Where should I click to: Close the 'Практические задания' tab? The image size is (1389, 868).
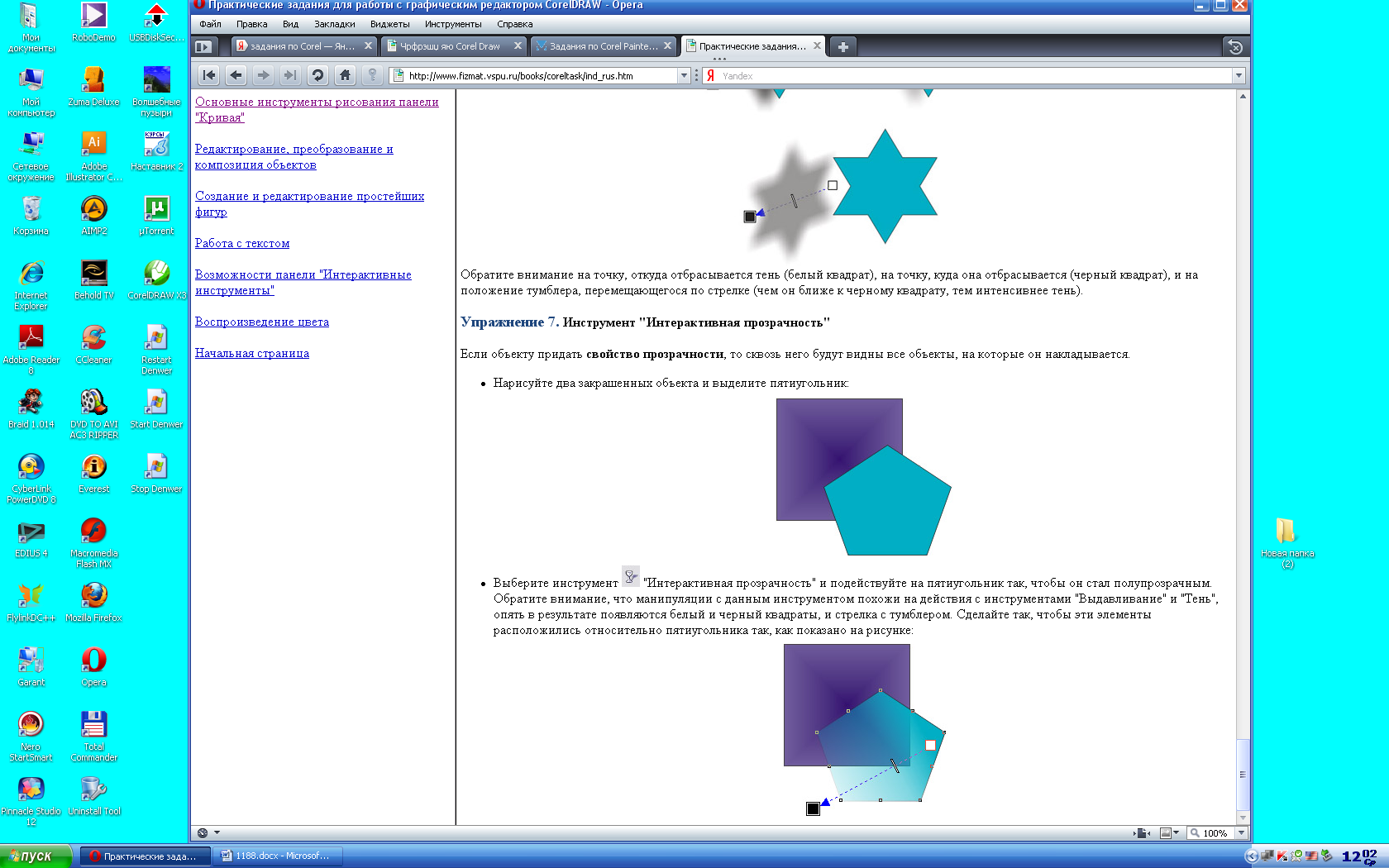coord(817,45)
